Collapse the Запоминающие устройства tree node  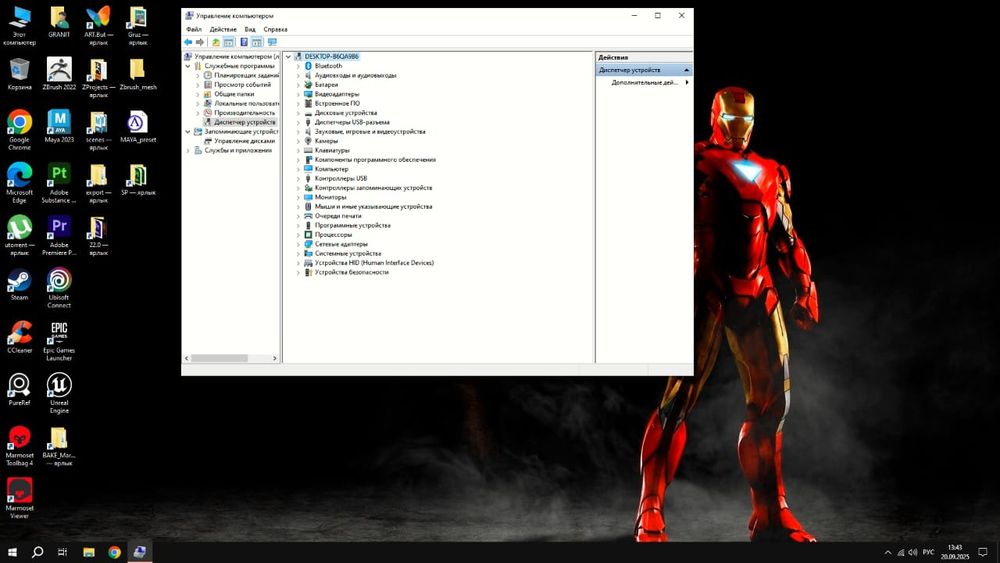click(188, 131)
